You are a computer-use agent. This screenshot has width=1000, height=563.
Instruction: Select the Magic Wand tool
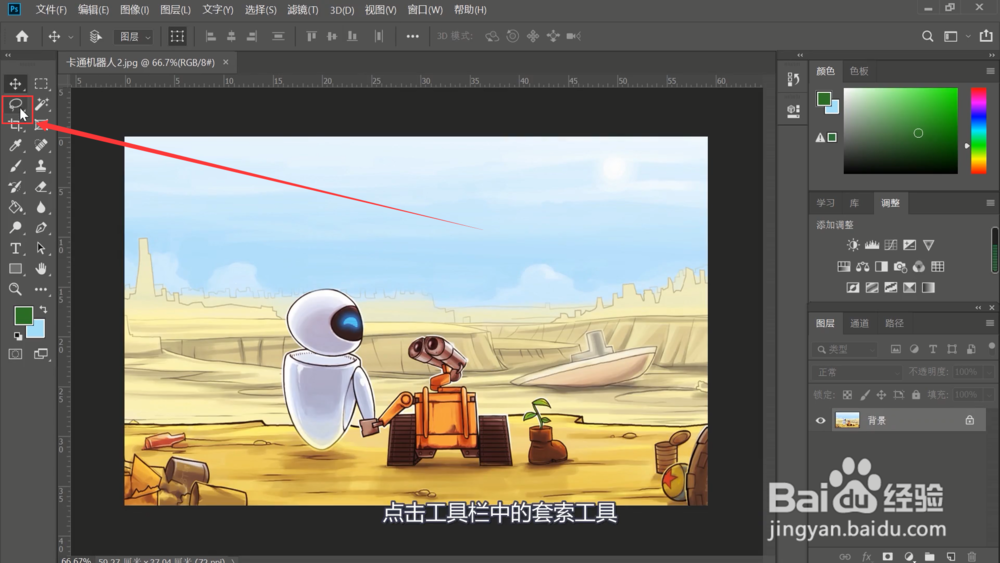coord(41,104)
